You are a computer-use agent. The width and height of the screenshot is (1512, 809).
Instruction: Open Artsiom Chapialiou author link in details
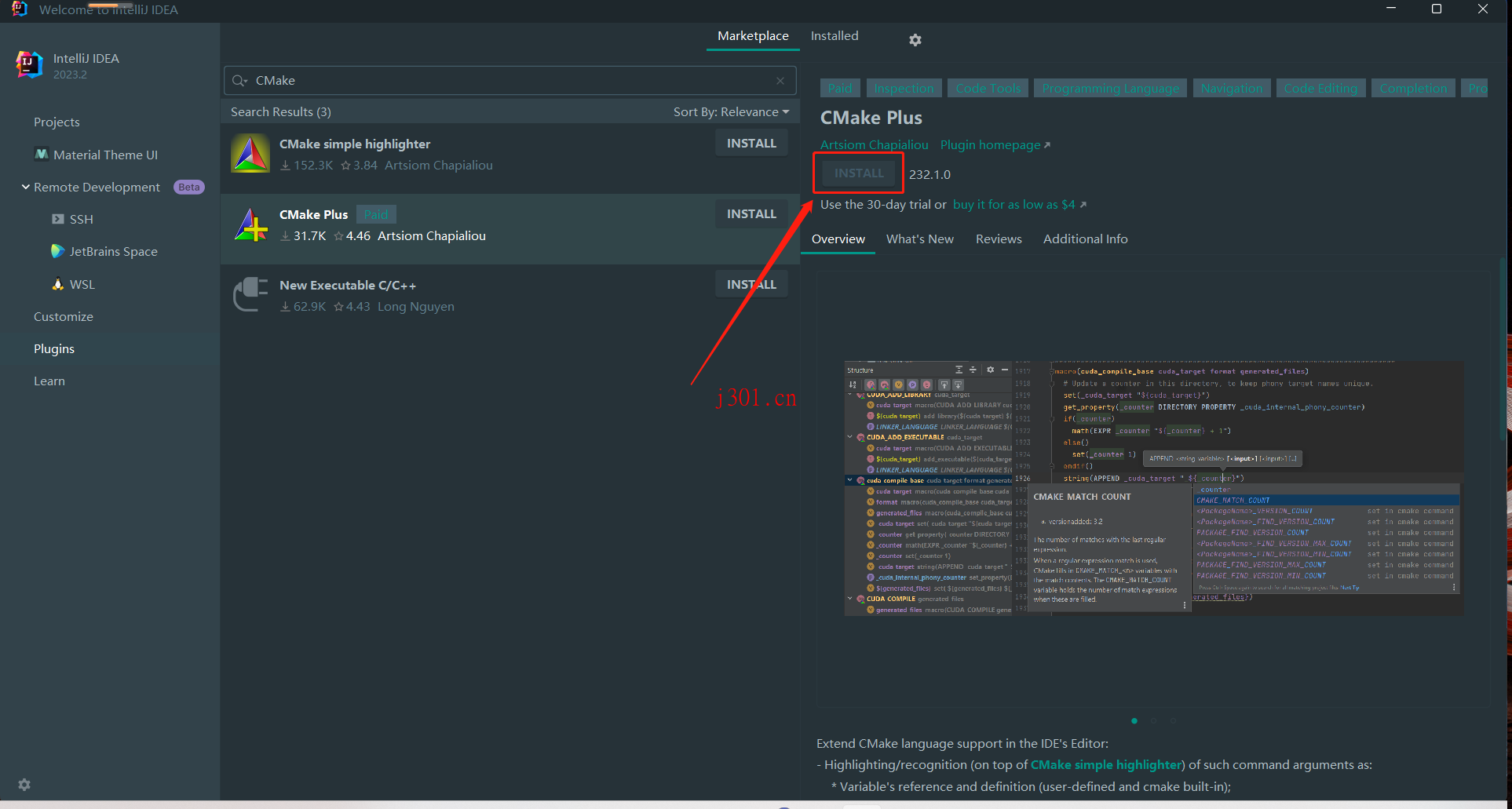click(x=874, y=144)
